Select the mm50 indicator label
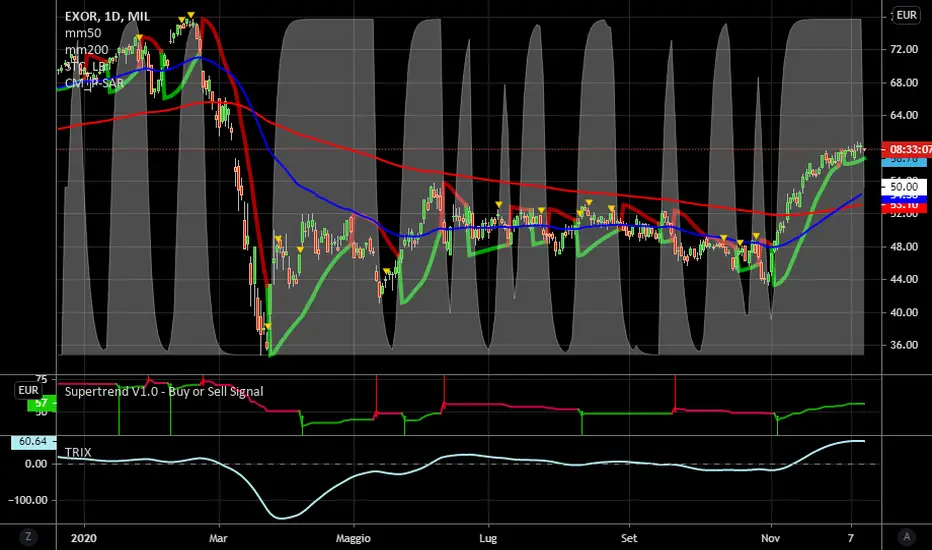This screenshot has height=550, width=932. click(83, 33)
